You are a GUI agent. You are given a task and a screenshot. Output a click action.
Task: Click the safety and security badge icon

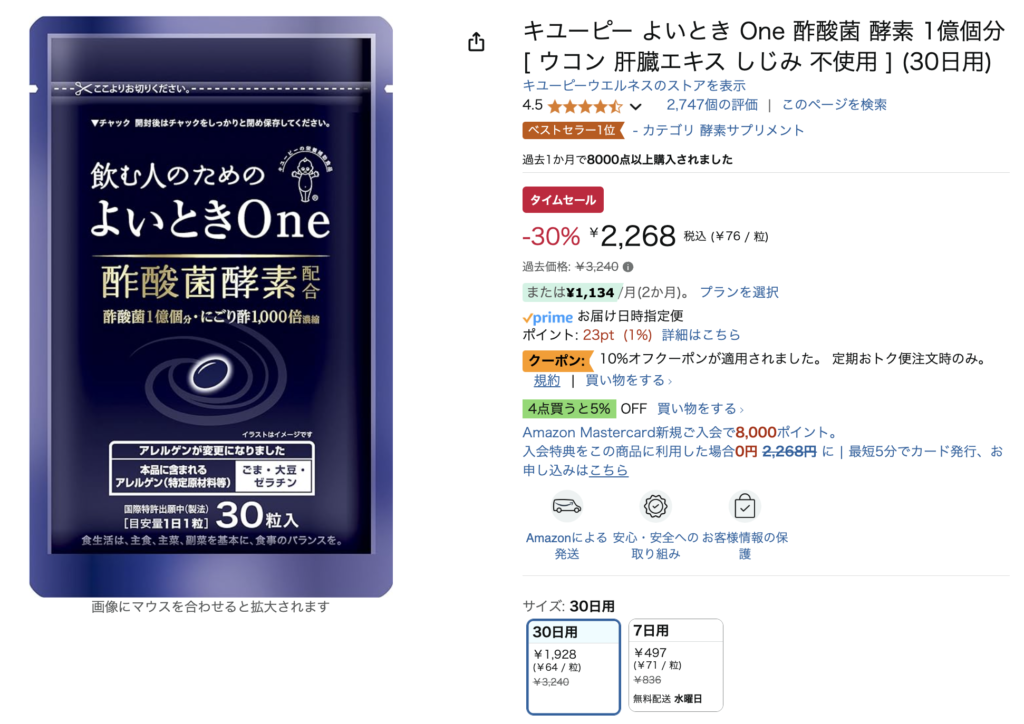pos(655,506)
